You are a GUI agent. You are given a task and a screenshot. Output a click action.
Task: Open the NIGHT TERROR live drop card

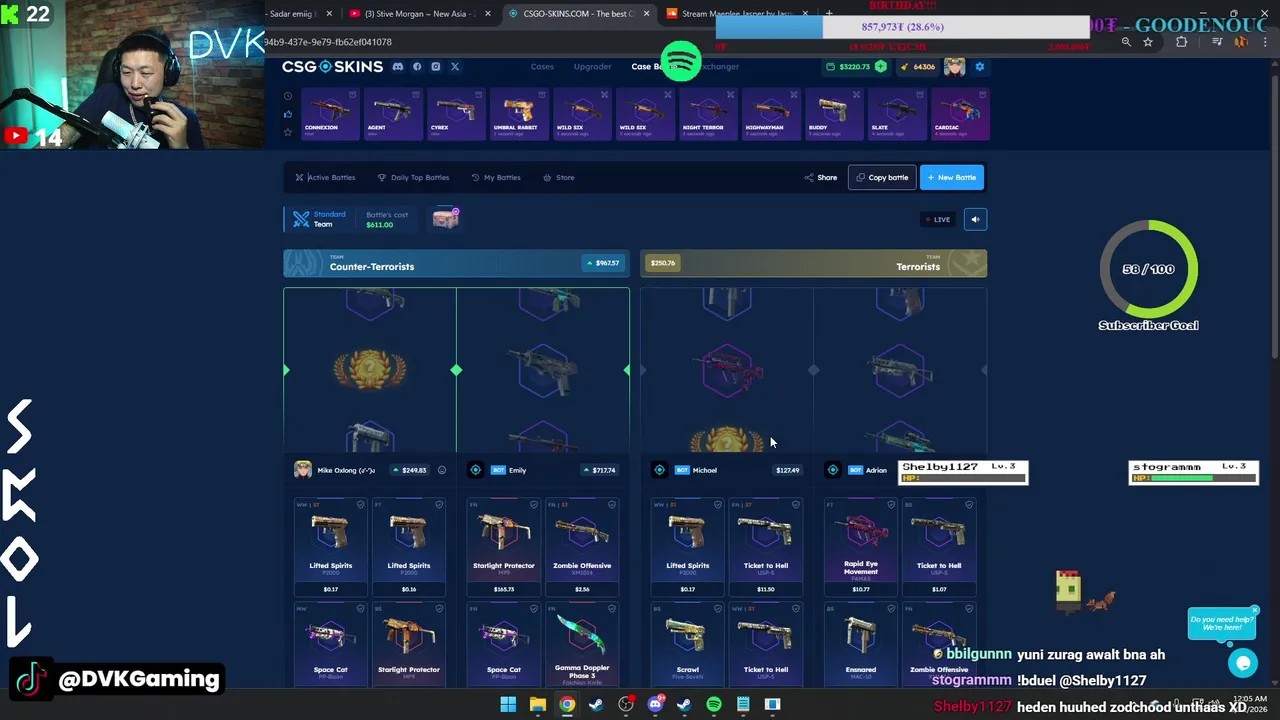(x=707, y=114)
